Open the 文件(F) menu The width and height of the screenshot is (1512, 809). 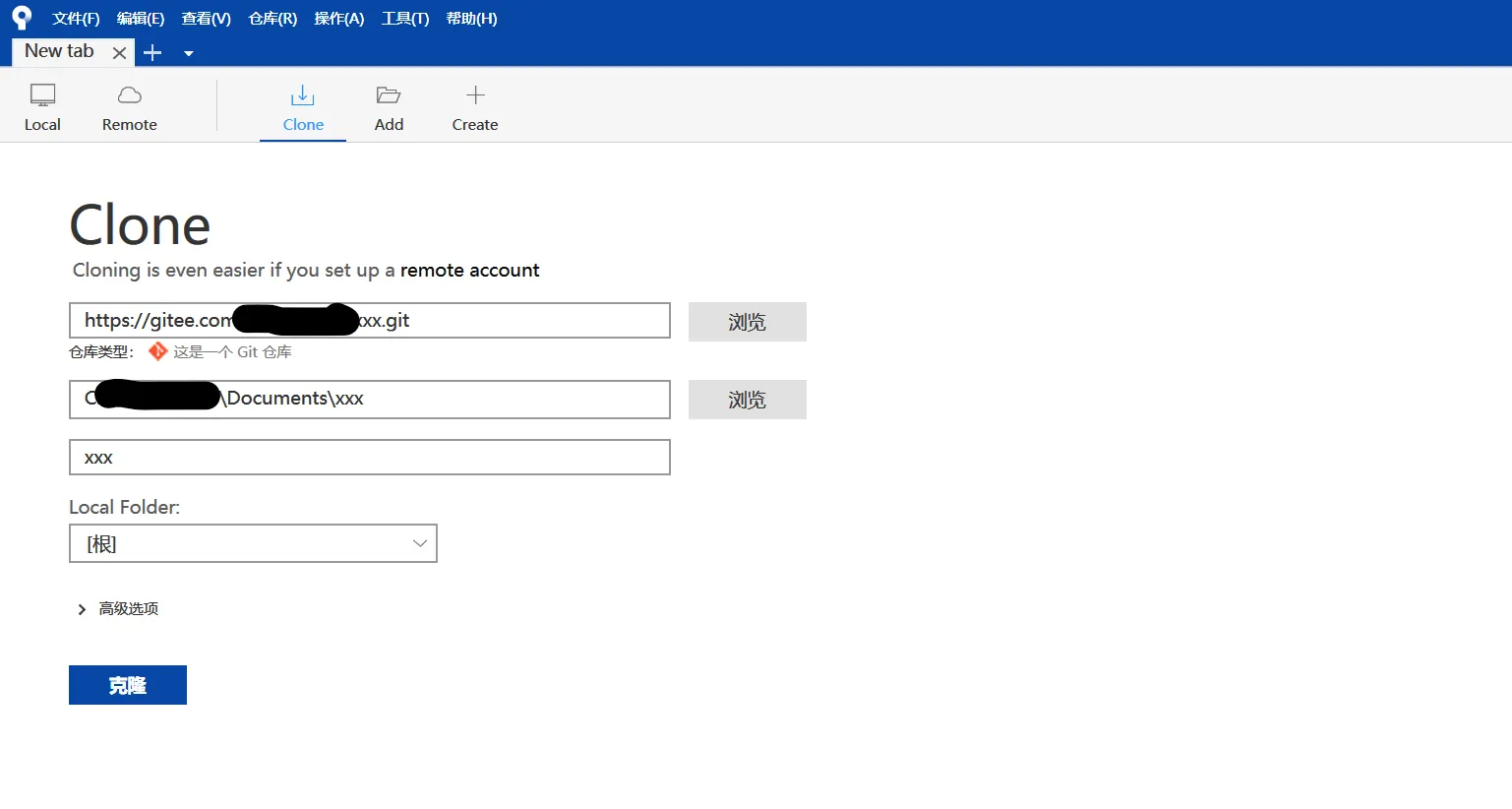click(x=76, y=19)
